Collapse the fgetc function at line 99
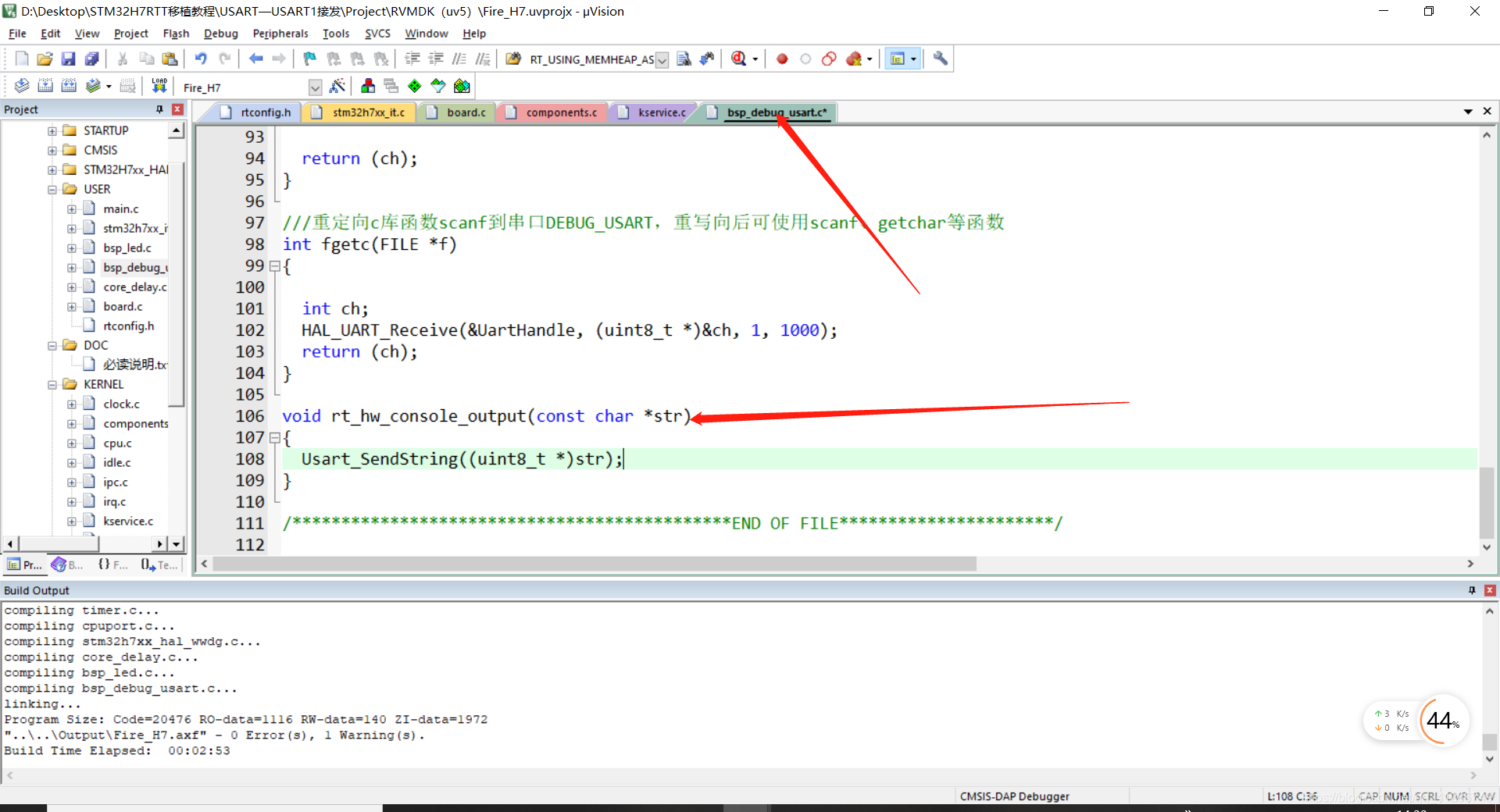The width and height of the screenshot is (1500, 812). point(274,266)
